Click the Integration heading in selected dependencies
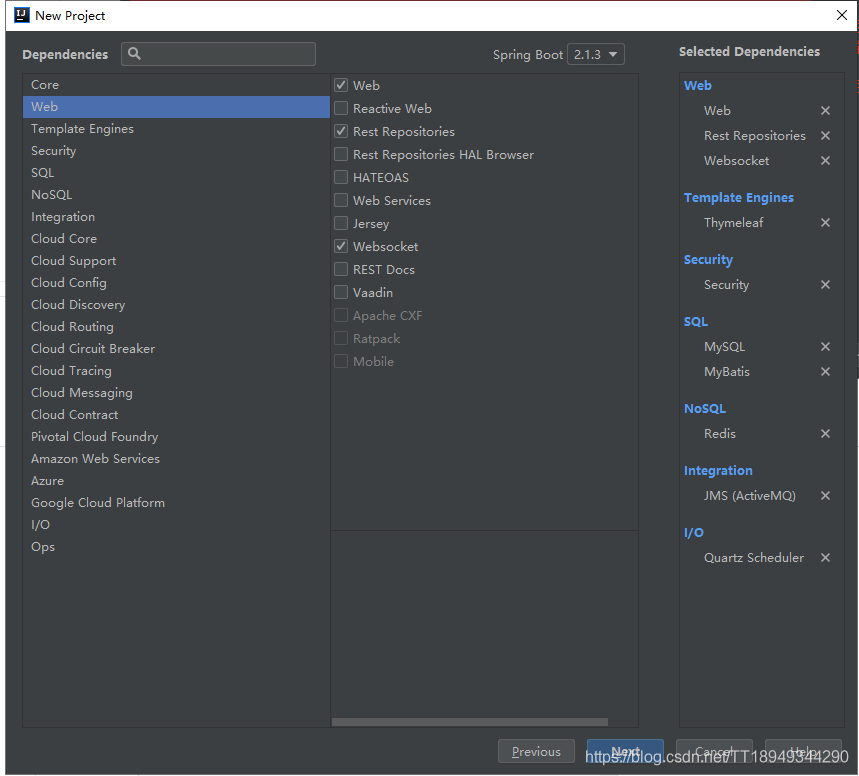 718,471
